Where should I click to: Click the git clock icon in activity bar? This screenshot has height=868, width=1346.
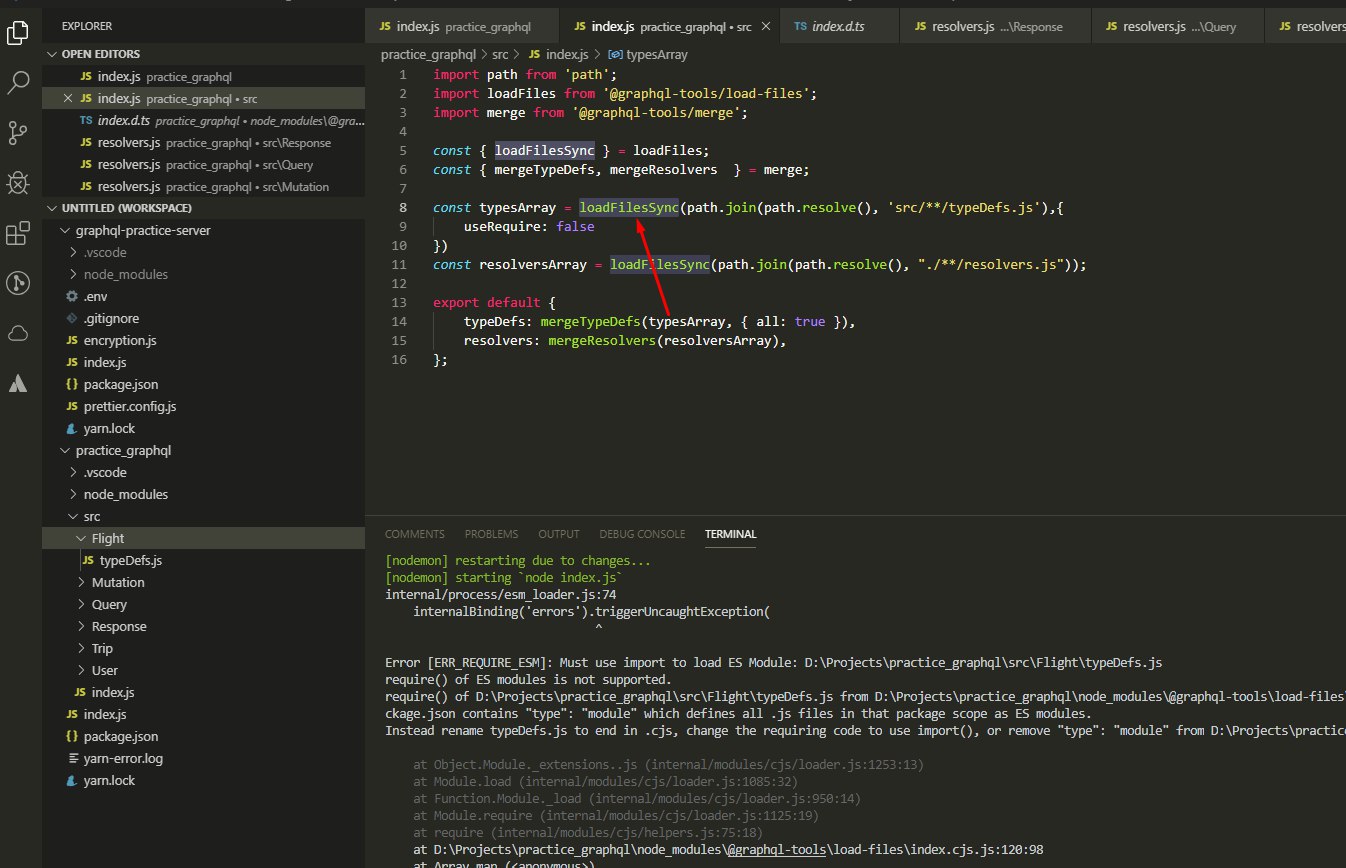pyautogui.click(x=18, y=284)
